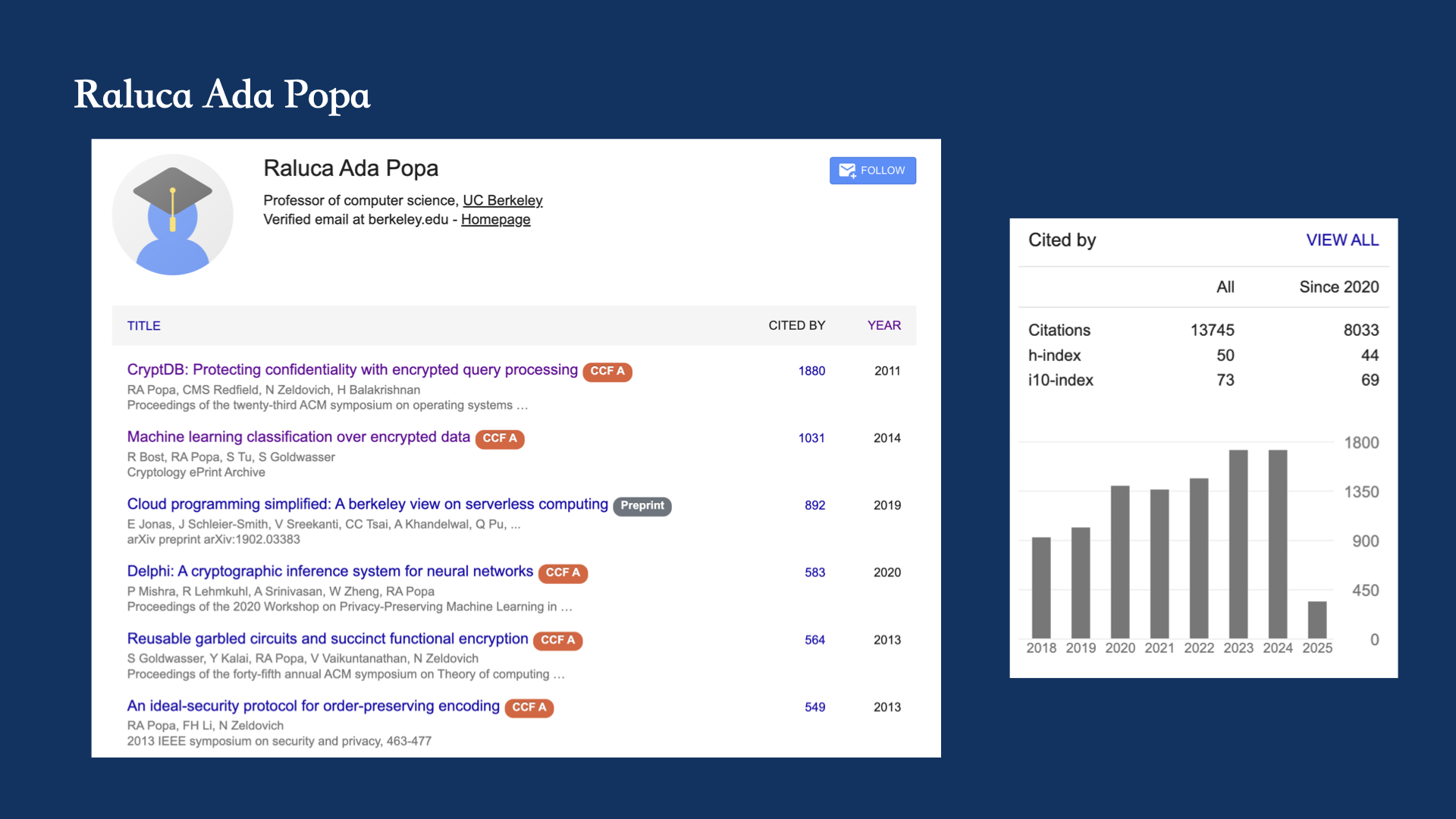Screen dimensions: 1456x819
Task: Click the 2025 bar in citations chart
Action: (x=1316, y=619)
